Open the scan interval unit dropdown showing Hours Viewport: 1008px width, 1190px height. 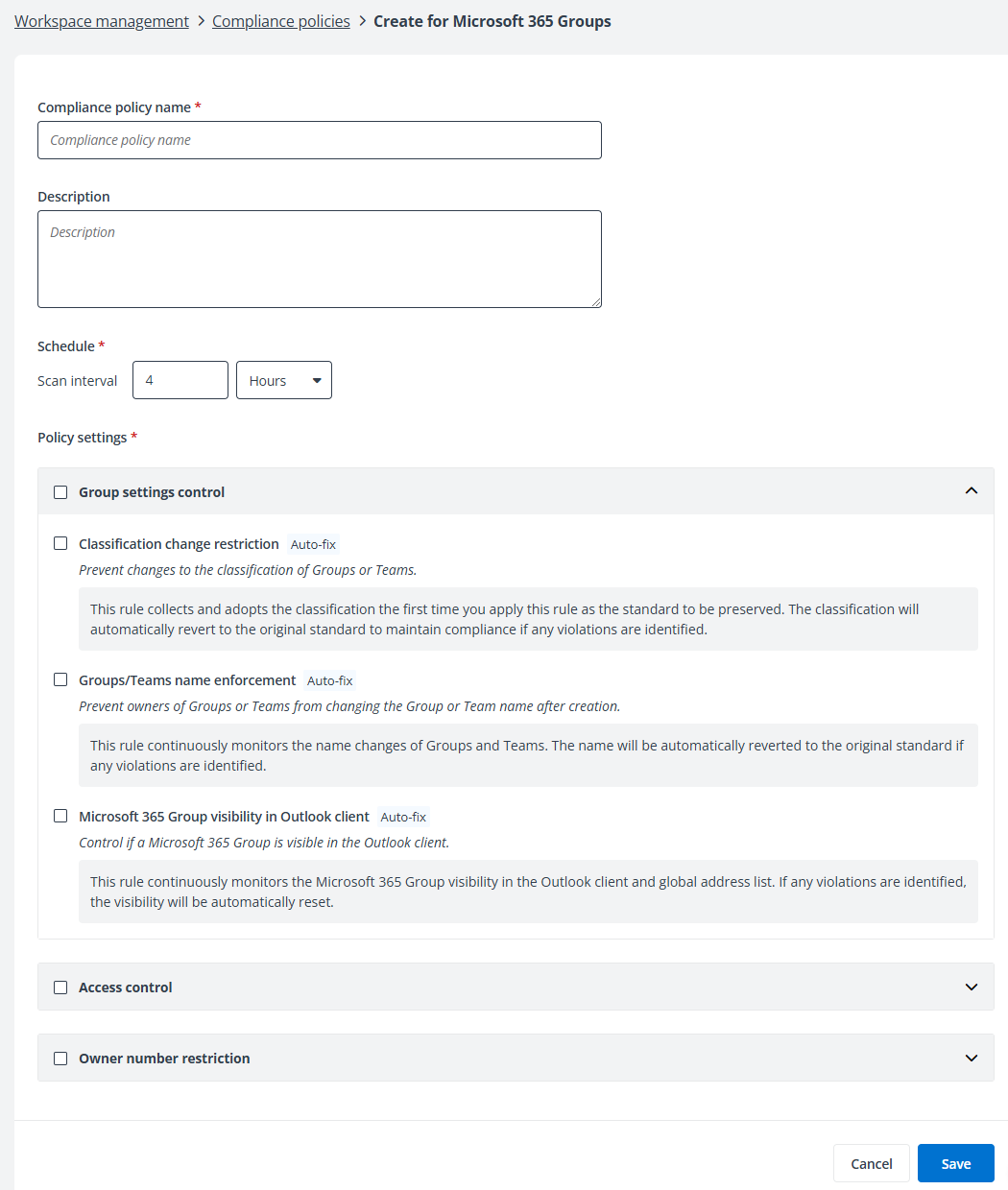pos(283,380)
